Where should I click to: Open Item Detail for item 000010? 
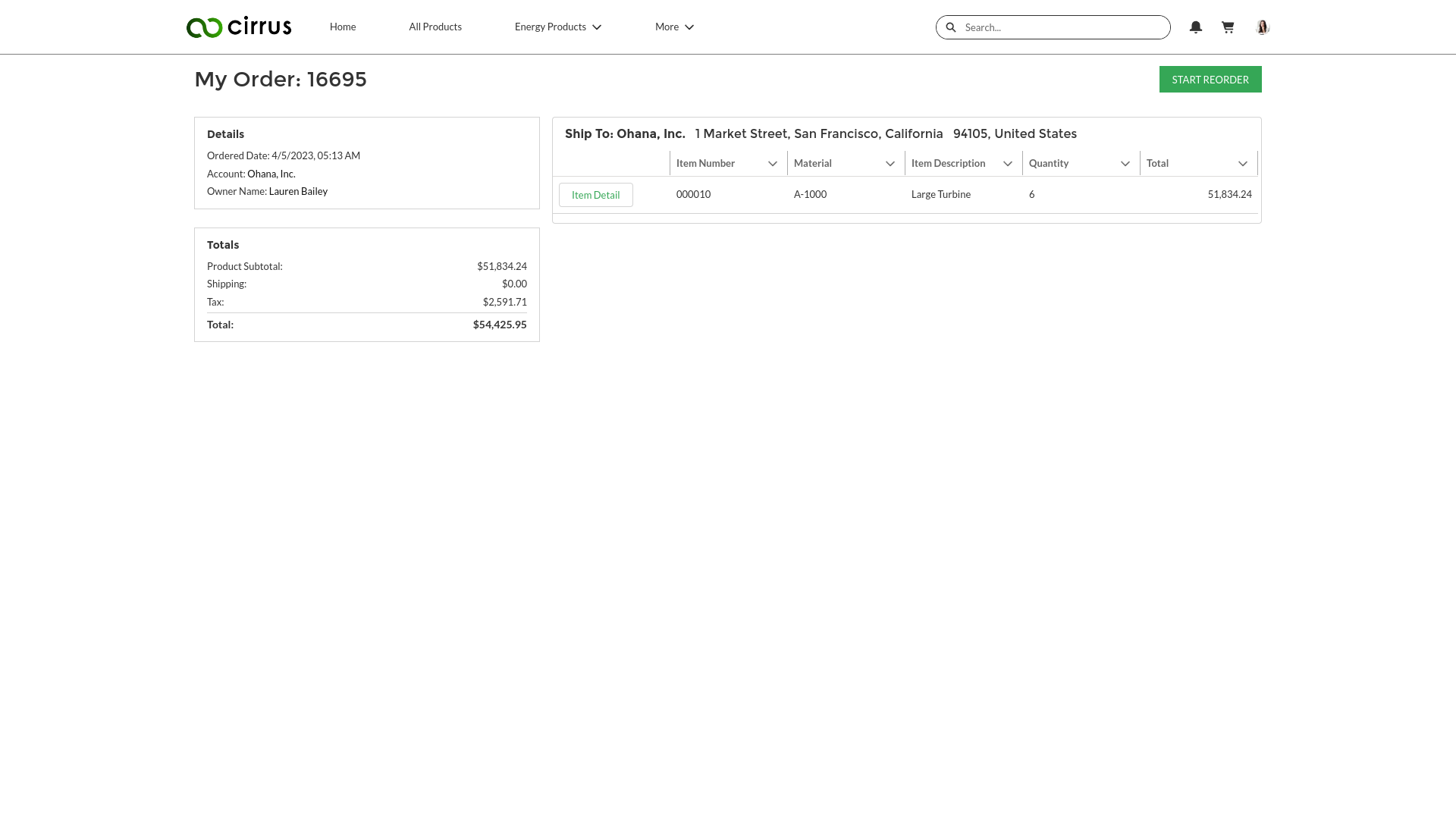click(x=596, y=195)
